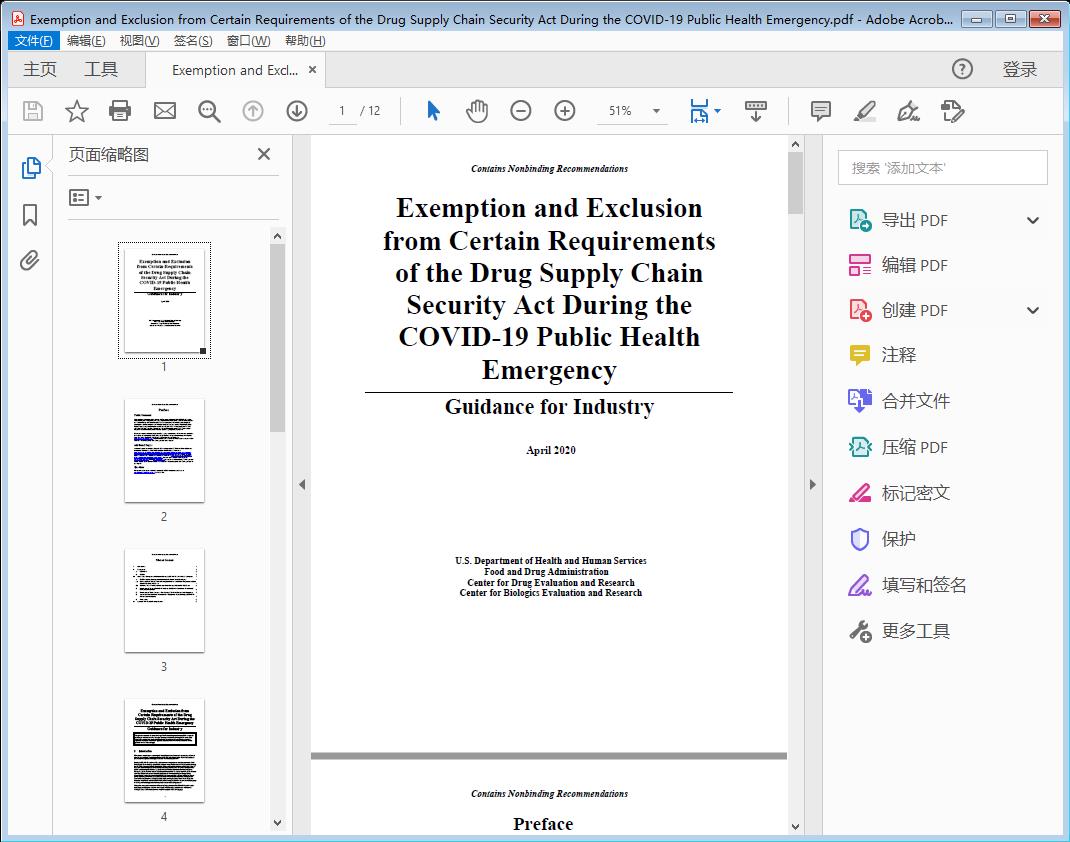Activate the selection arrow tool
This screenshot has height=842, width=1070.
point(433,111)
